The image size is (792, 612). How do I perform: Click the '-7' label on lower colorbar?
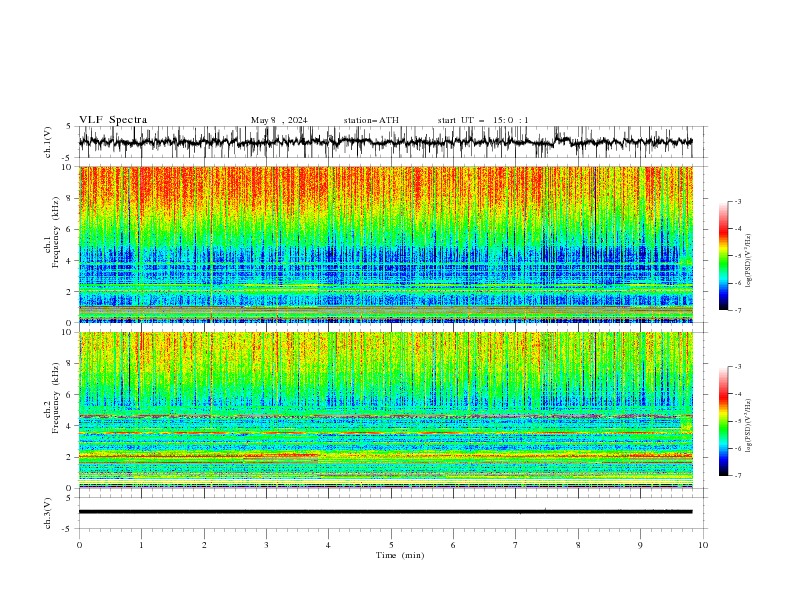(x=738, y=476)
